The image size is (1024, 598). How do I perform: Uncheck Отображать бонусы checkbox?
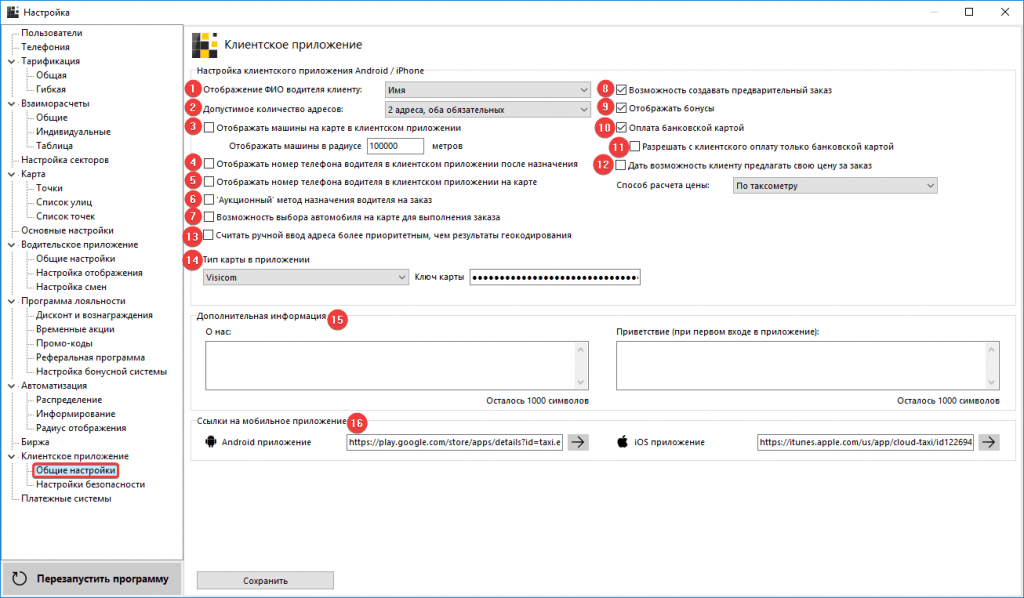621,108
